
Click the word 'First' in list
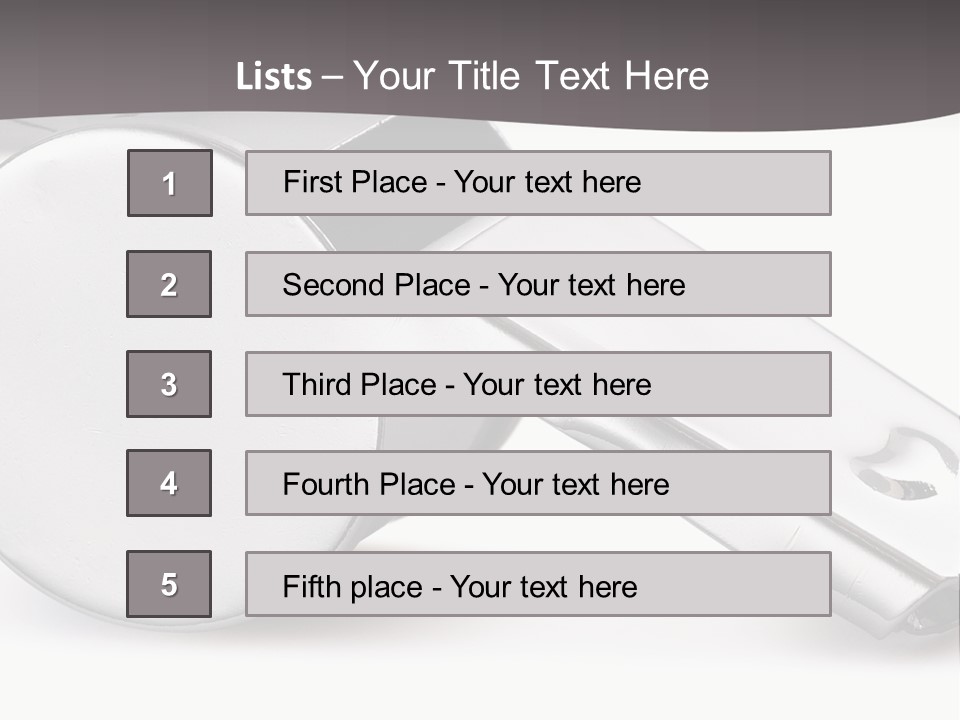[x=311, y=182]
